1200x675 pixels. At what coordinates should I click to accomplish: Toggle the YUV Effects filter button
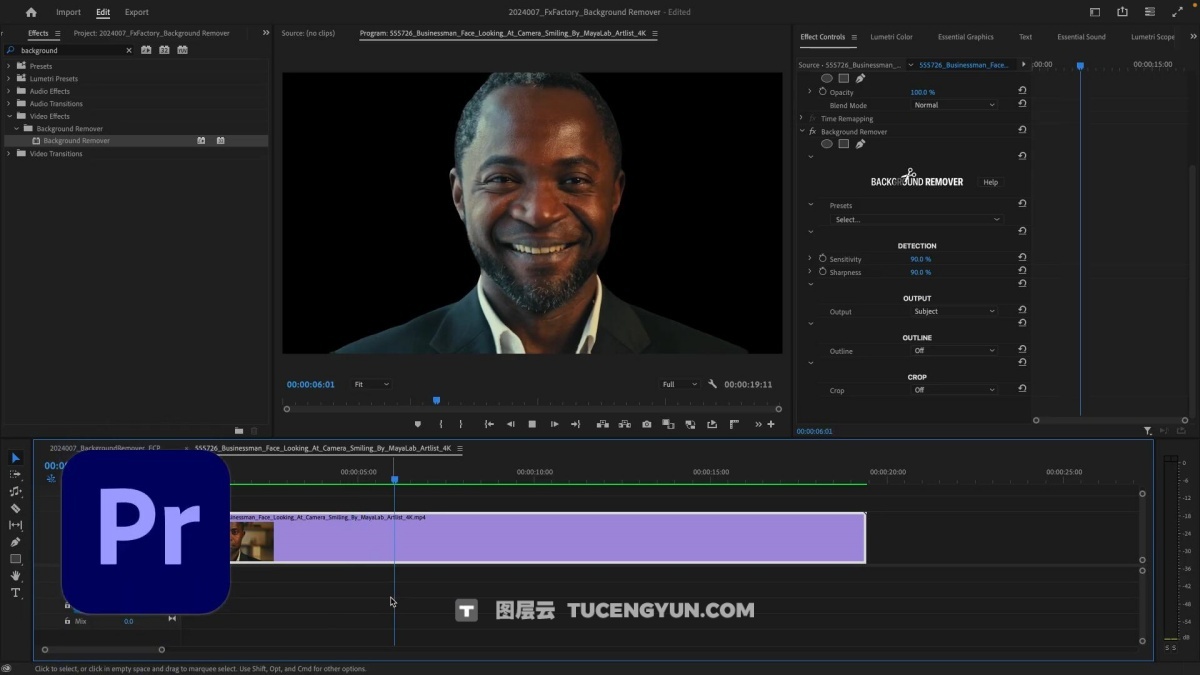182,49
